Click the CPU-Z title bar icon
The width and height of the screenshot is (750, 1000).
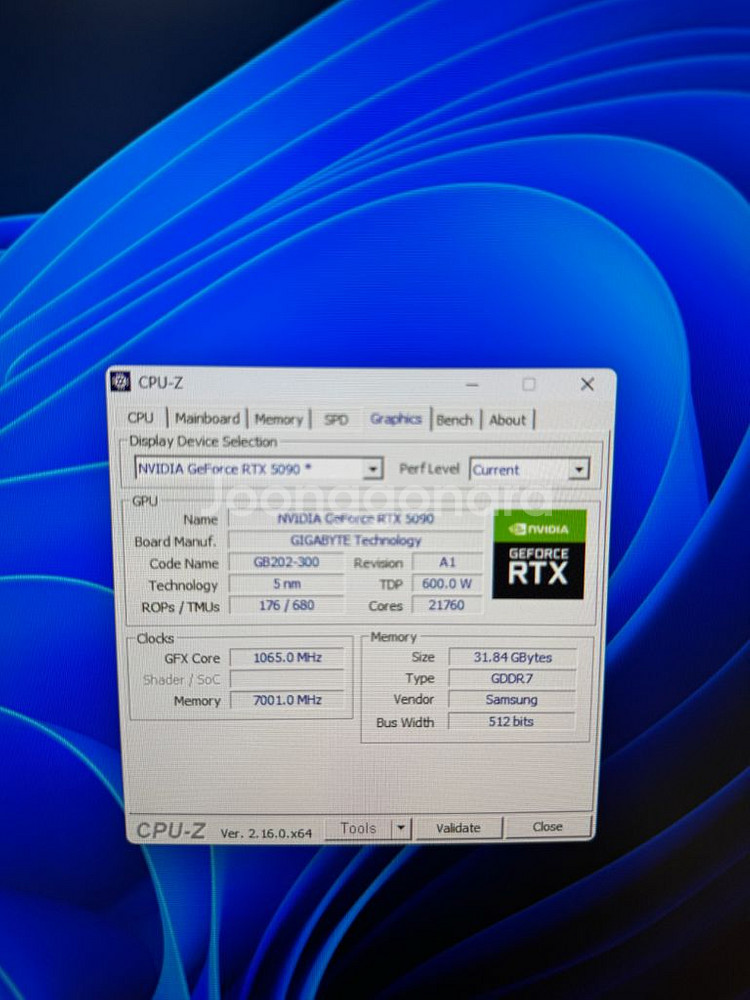pos(121,381)
